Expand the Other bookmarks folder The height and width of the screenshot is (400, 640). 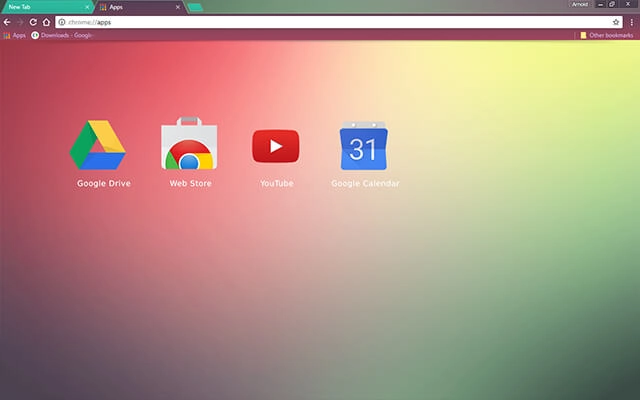pos(607,36)
